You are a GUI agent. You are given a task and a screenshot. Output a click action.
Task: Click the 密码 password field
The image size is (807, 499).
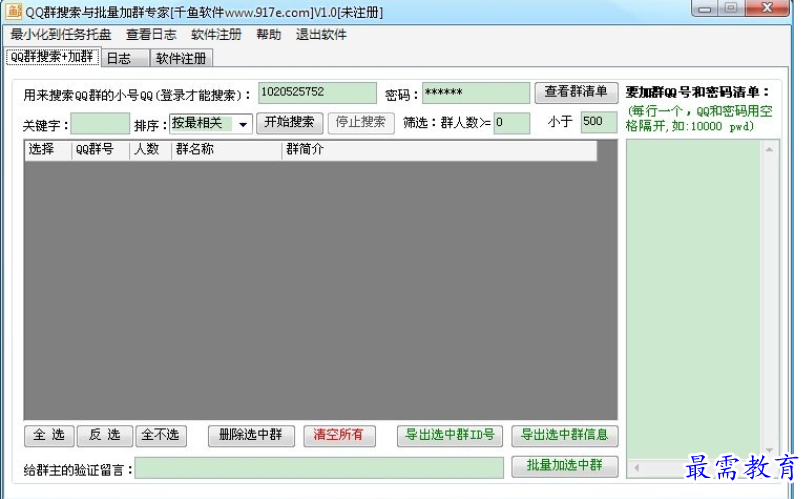coord(476,93)
